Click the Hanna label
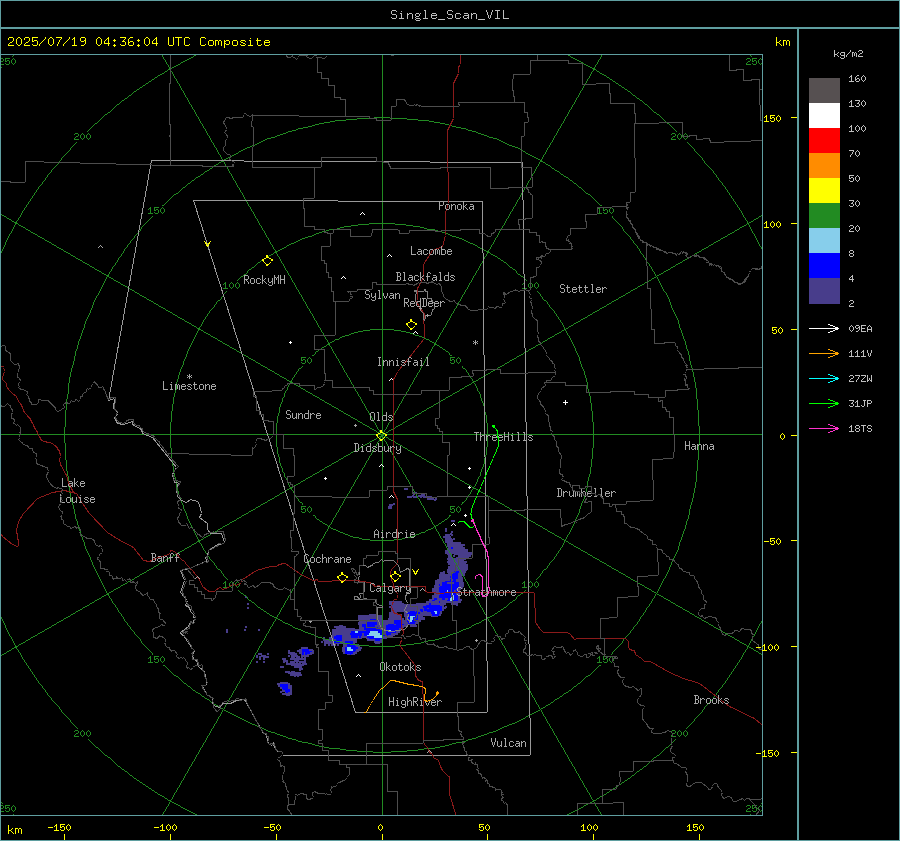Viewport: 900px width, 841px height. coord(699,446)
